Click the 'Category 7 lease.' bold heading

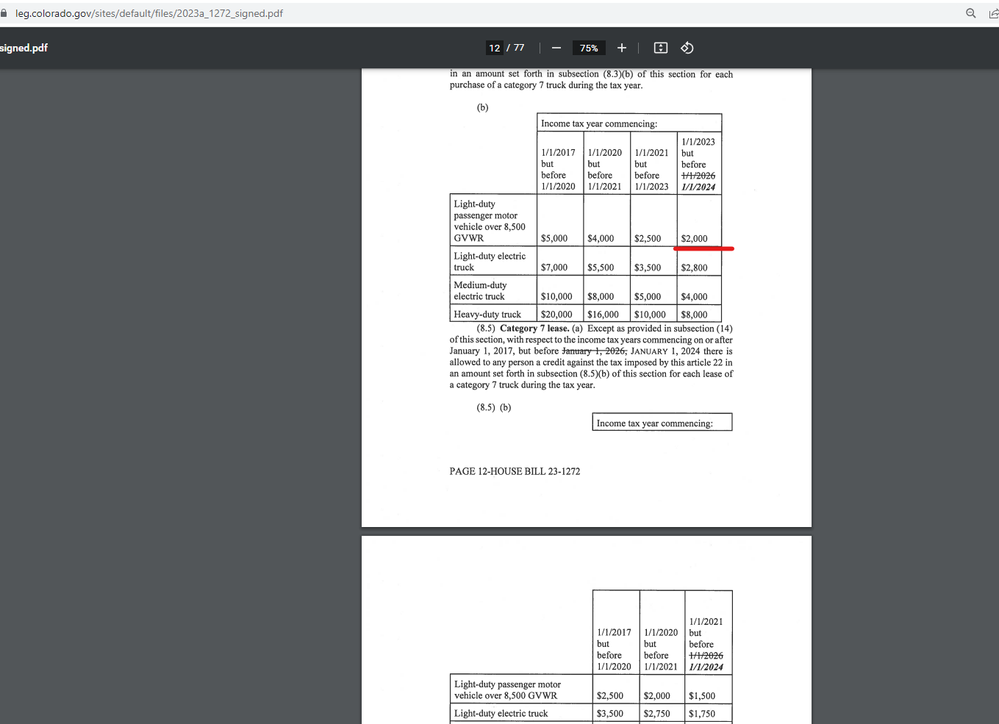pyautogui.click(x=535, y=328)
